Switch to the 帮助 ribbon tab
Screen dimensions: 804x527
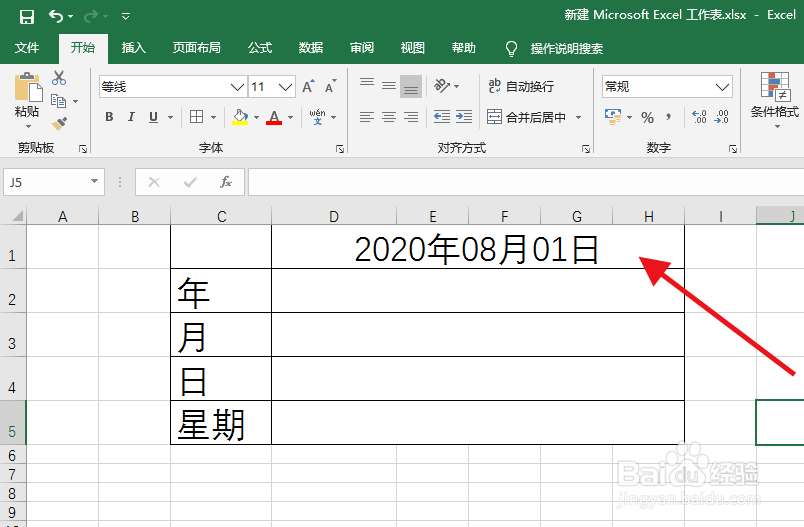coord(464,48)
